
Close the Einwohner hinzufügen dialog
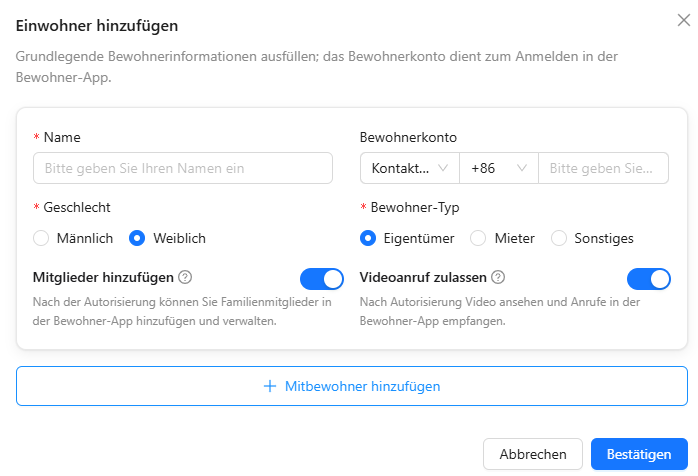coord(683,20)
